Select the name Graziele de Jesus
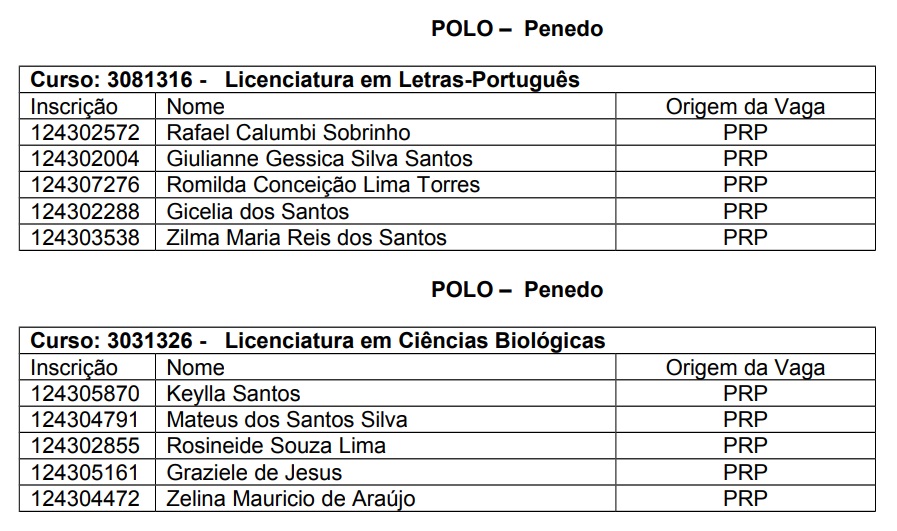897x531 pixels. [254, 472]
